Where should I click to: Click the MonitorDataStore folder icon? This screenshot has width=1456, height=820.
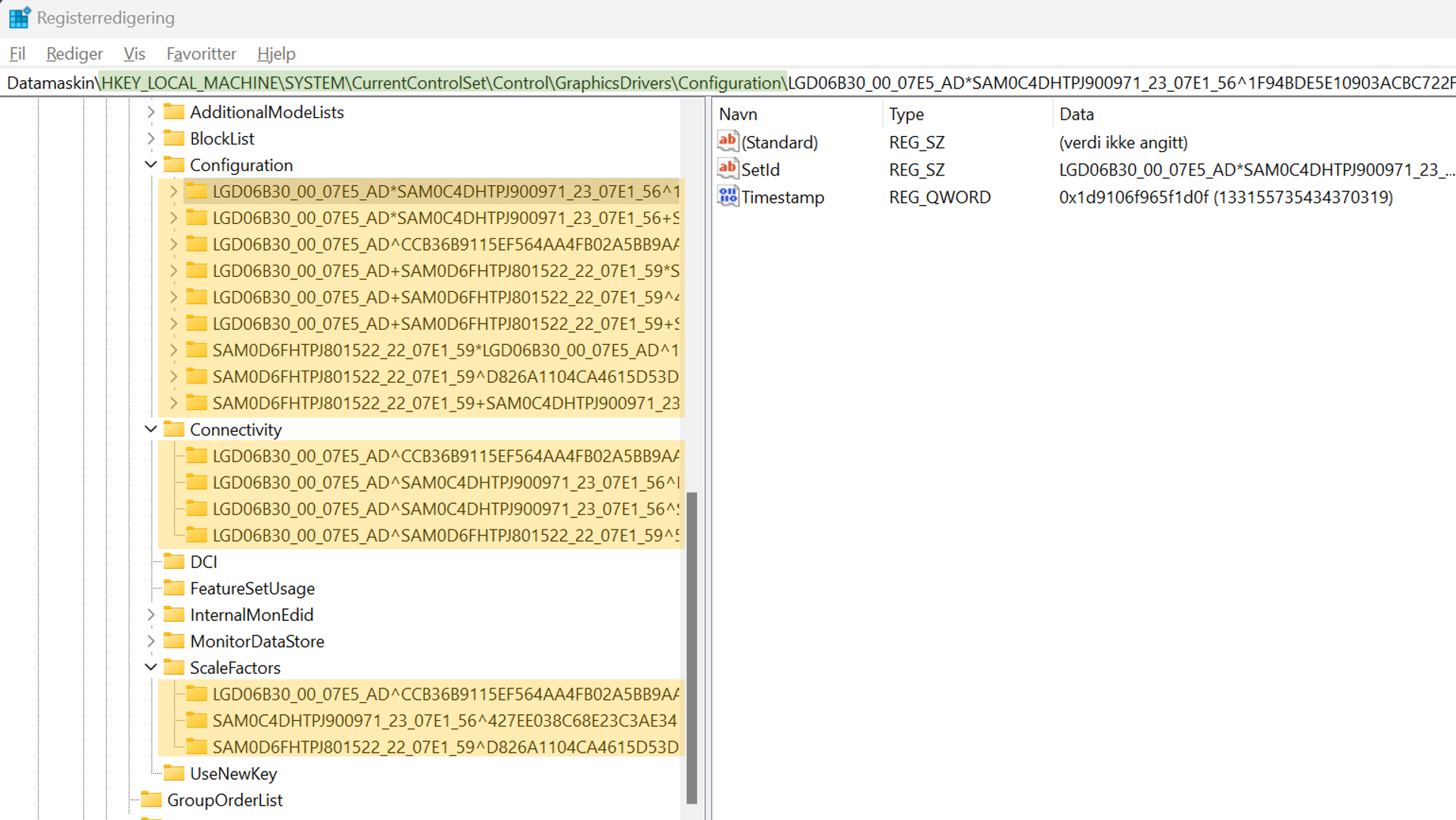click(174, 641)
